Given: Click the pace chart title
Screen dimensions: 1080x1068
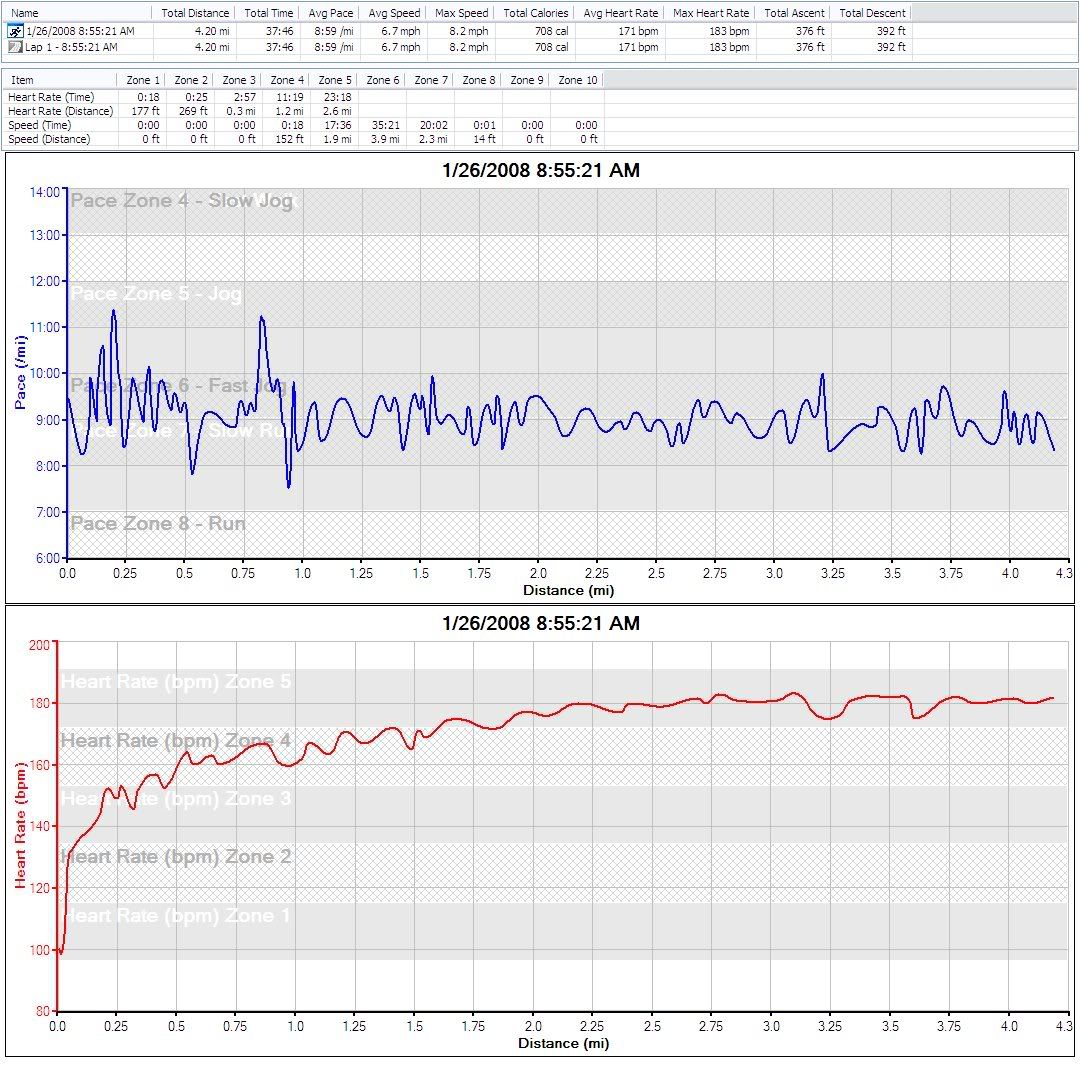Looking at the screenshot, I should [540, 171].
